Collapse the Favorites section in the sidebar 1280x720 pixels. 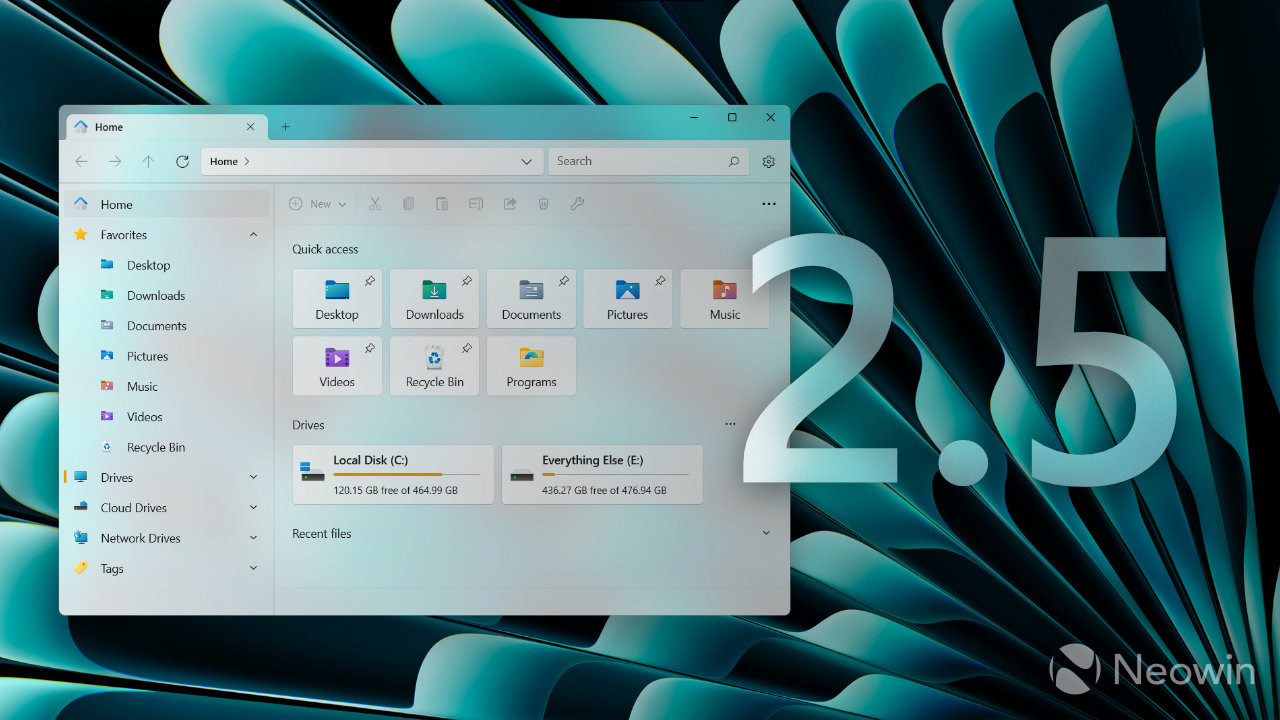253,234
